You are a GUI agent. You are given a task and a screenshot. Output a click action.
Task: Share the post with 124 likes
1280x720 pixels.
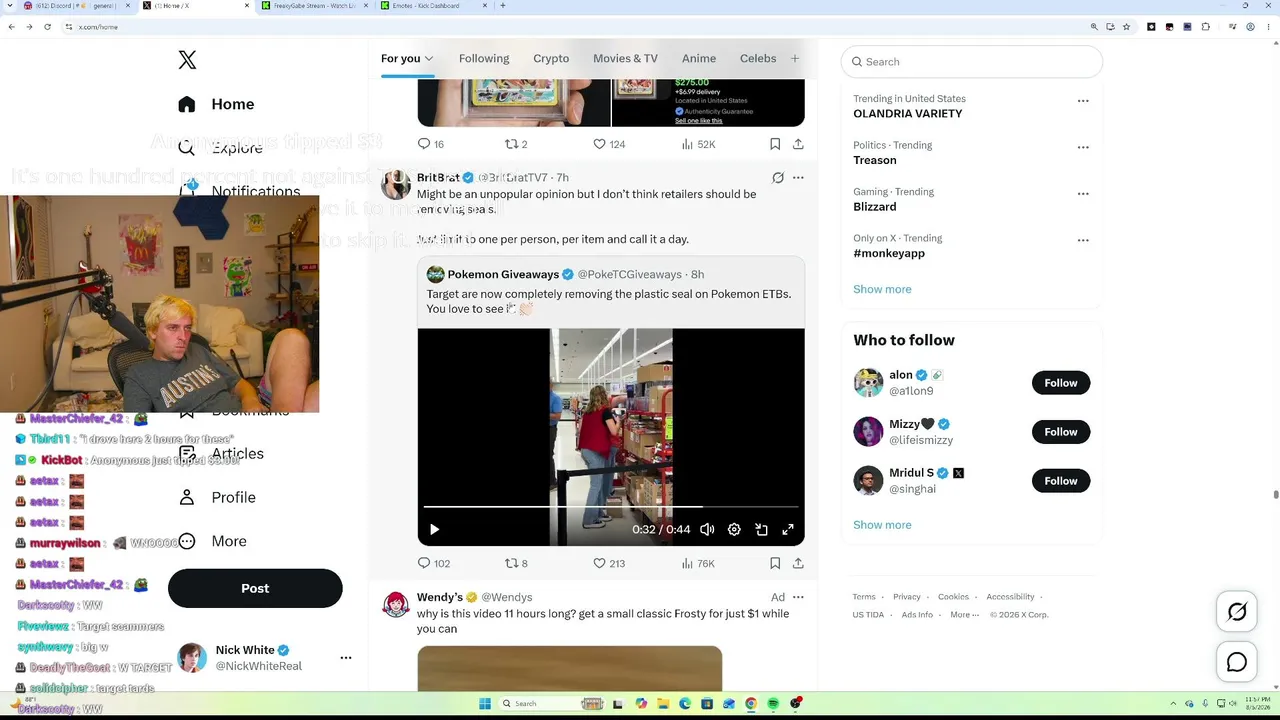pyautogui.click(x=798, y=144)
